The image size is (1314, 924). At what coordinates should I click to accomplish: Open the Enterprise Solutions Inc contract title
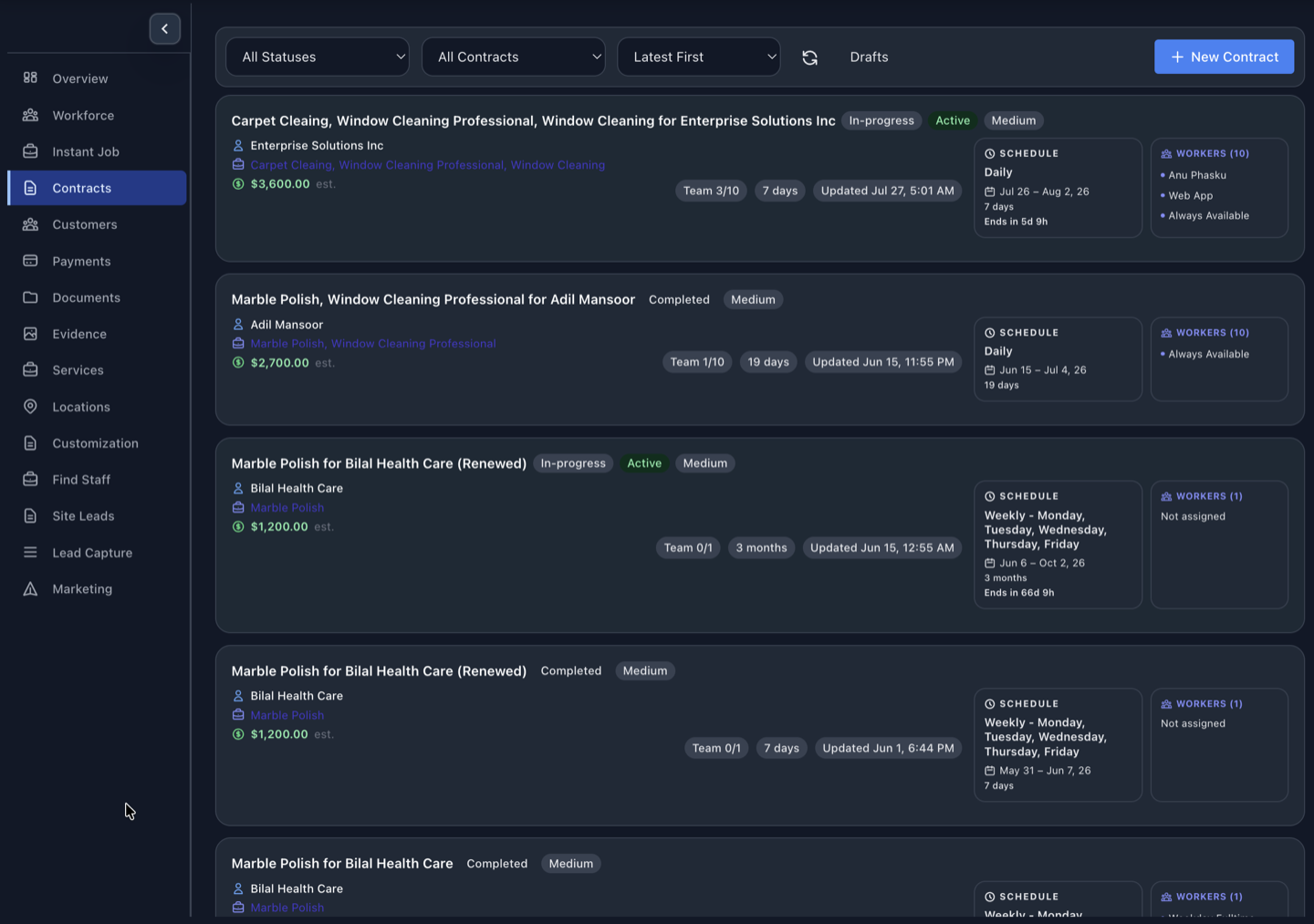[x=533, y=120]
